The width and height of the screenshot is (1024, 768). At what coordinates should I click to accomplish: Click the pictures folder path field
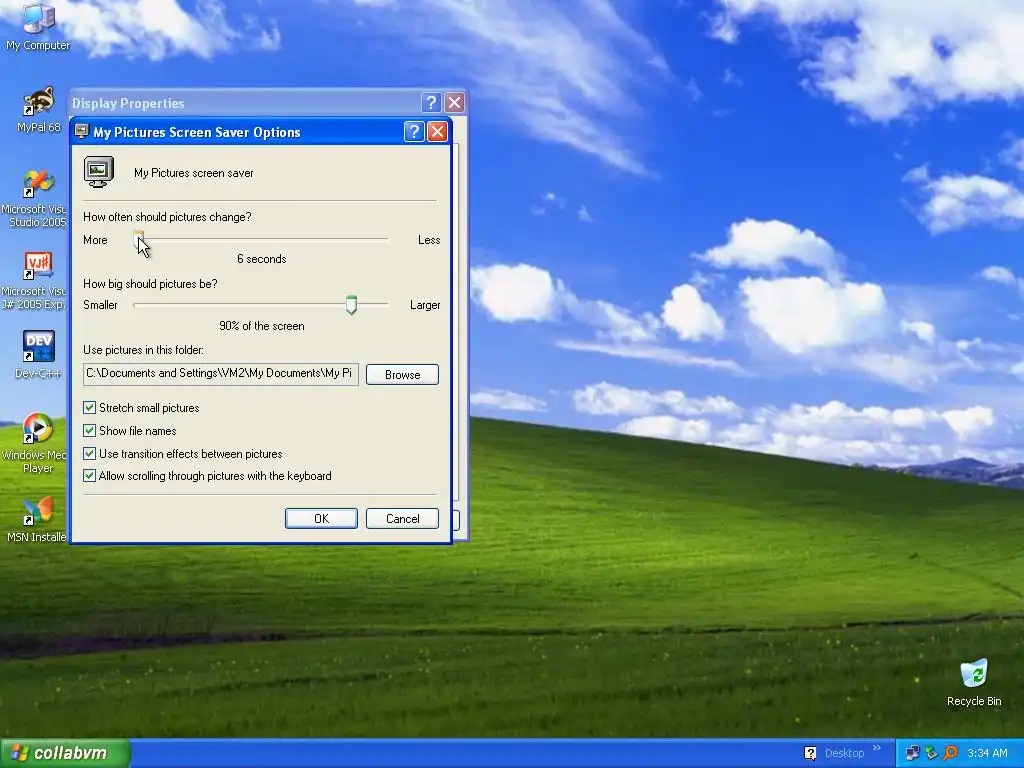click(x=221, y=374)
